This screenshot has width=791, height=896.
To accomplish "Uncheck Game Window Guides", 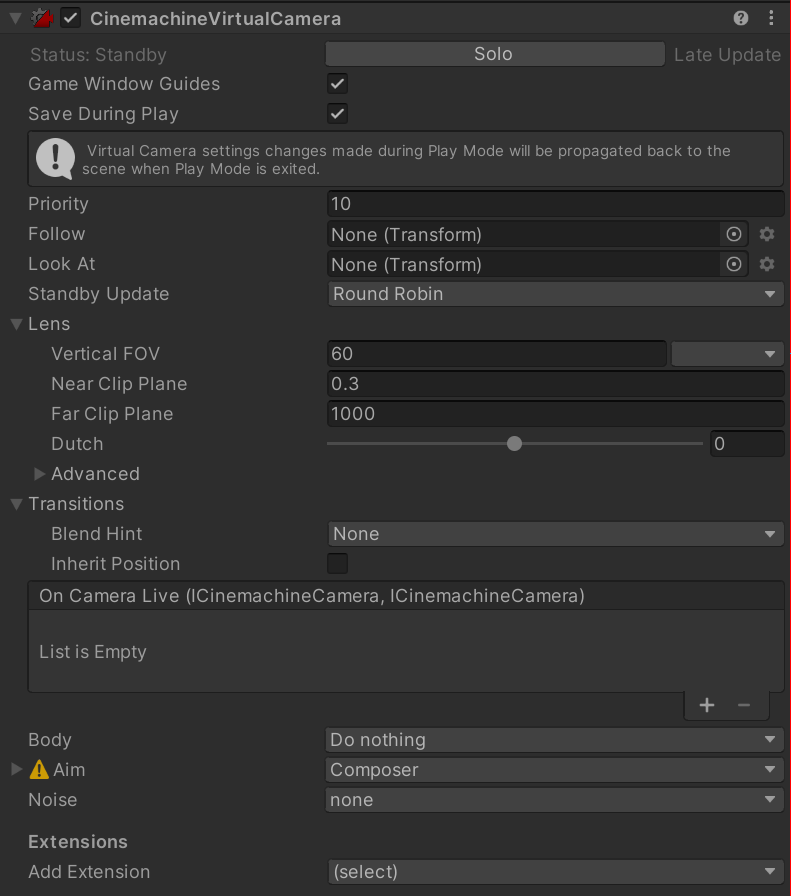I will (x=337, y=84).
